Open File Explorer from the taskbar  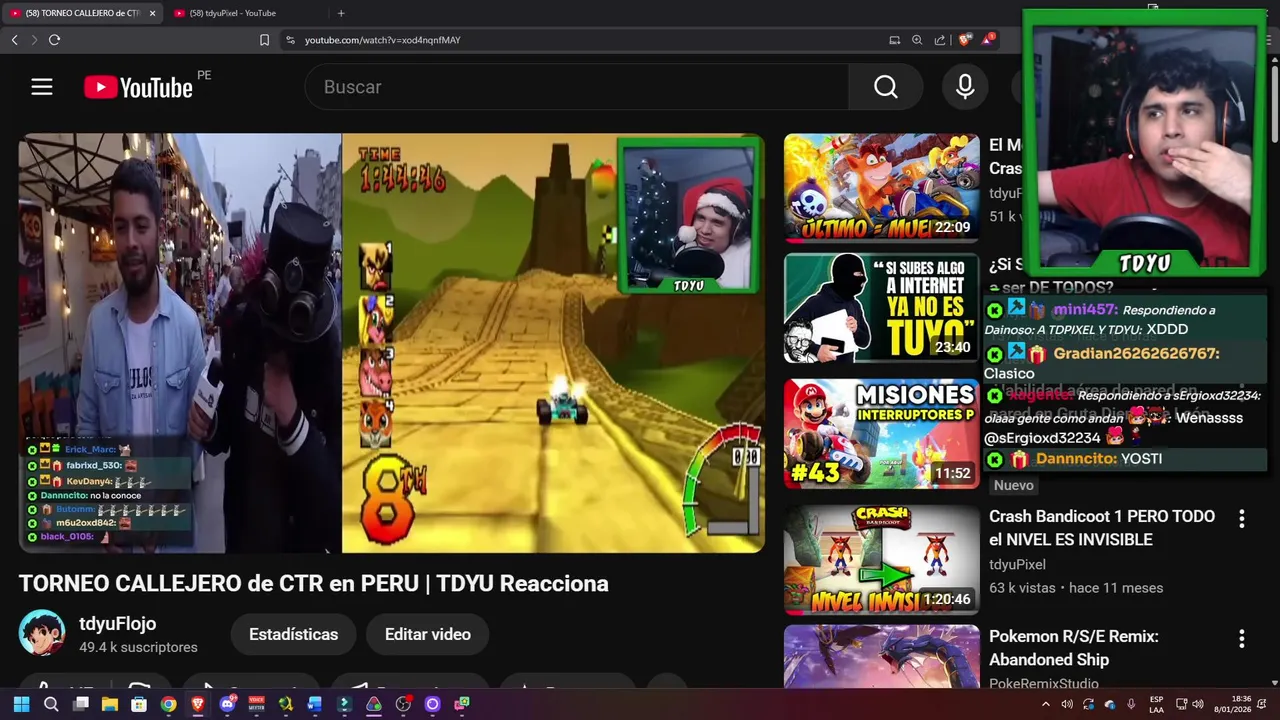(110, 704)
